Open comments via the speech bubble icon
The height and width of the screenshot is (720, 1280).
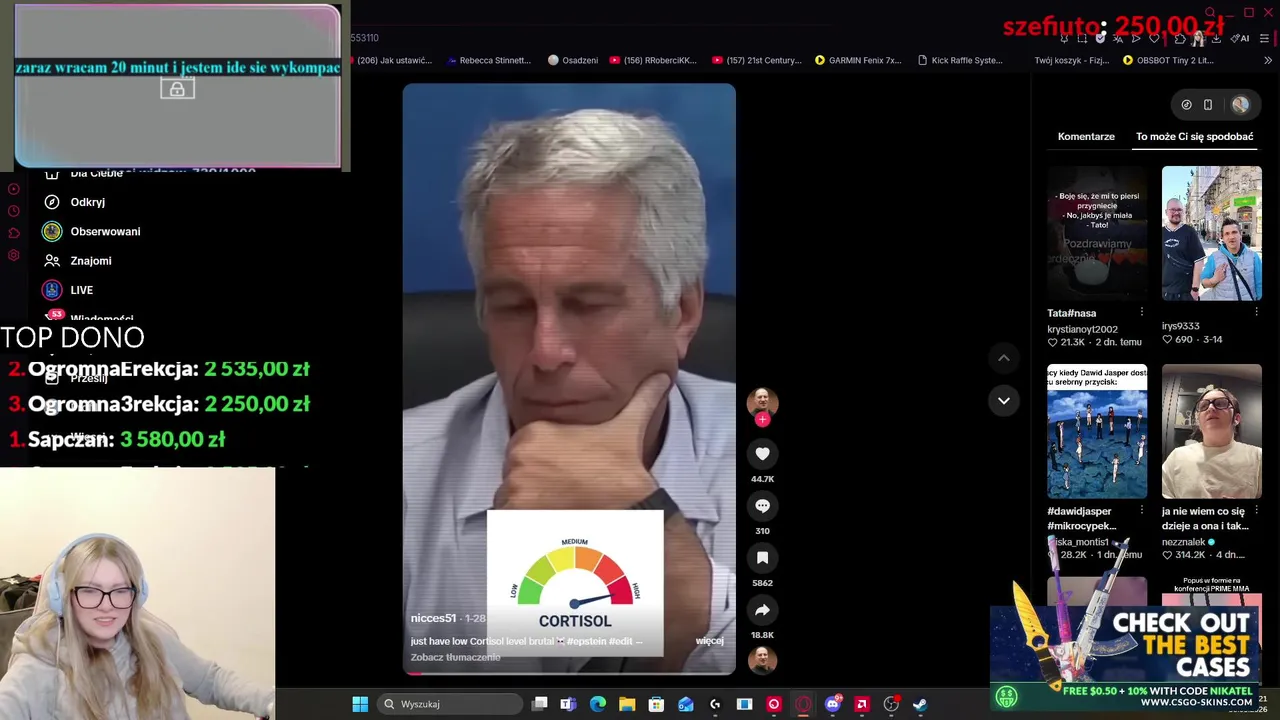point(762,506)
